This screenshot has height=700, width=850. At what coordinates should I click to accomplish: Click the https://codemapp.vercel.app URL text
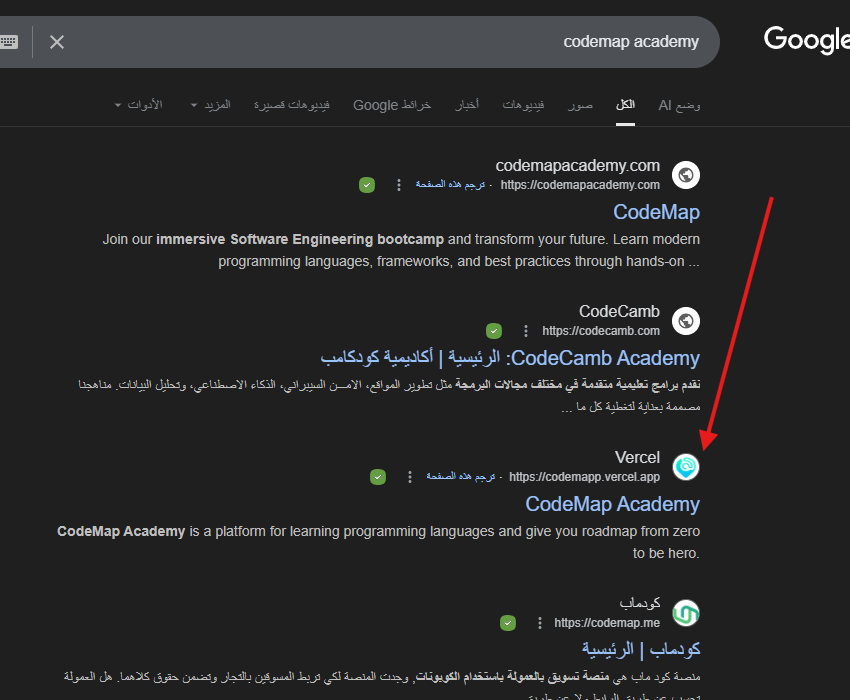(x=584, y=477)
